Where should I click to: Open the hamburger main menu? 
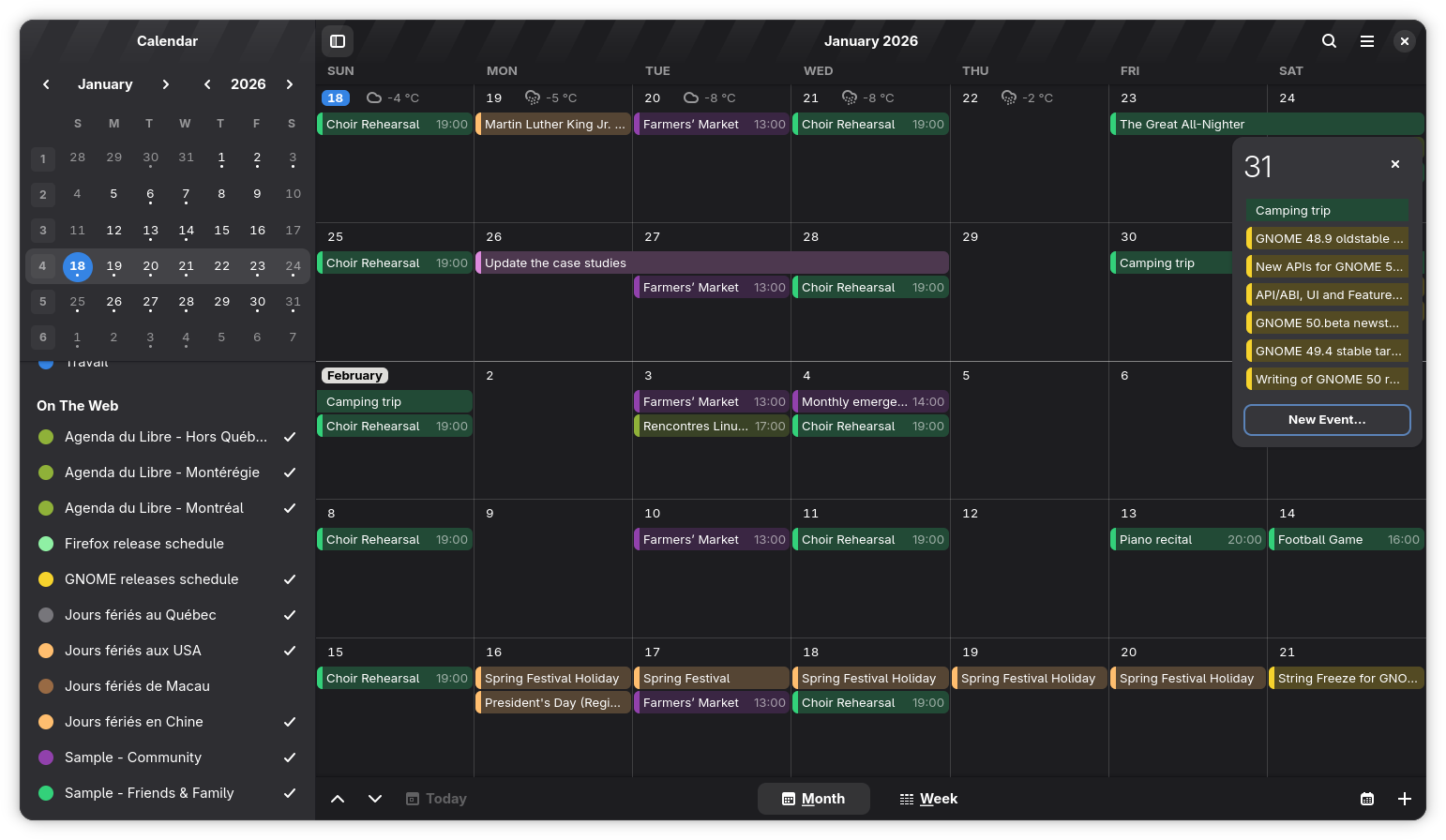pos(1367,41)
